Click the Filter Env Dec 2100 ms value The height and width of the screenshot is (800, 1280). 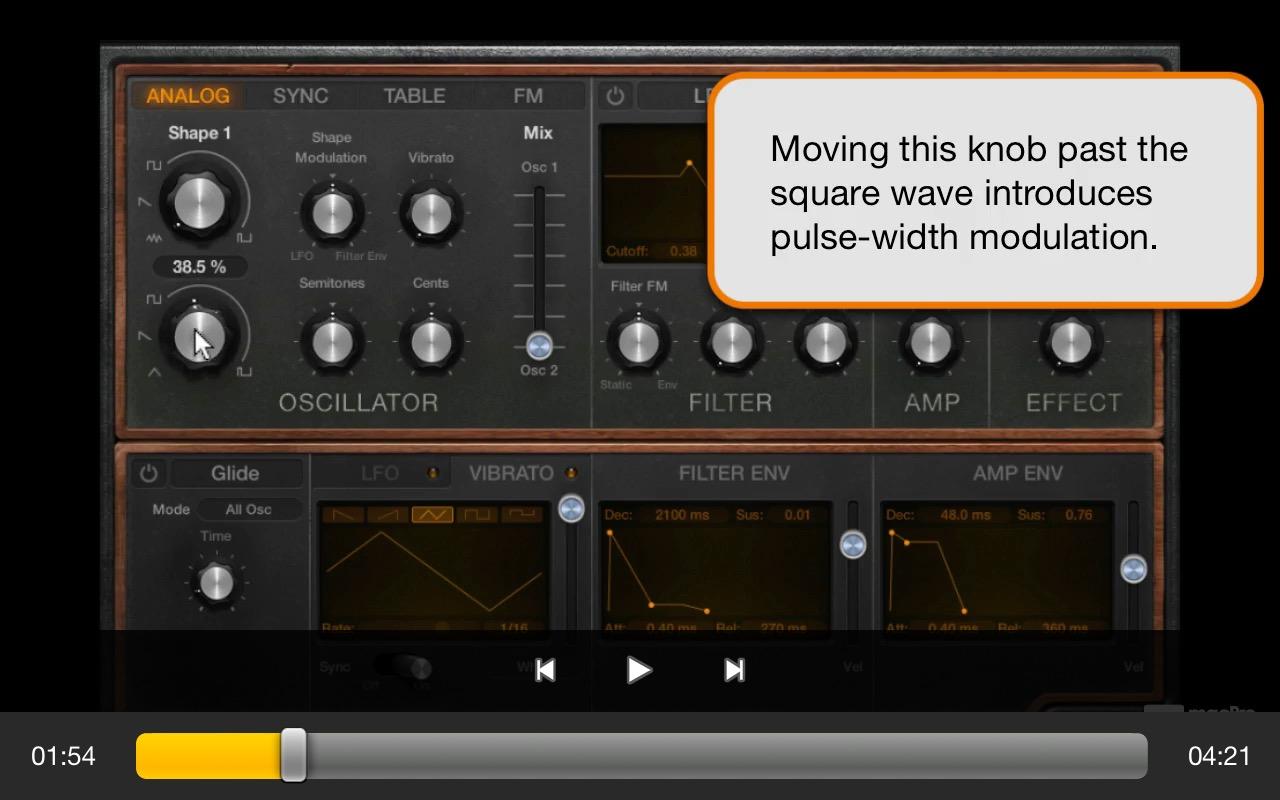click(682, 515)
